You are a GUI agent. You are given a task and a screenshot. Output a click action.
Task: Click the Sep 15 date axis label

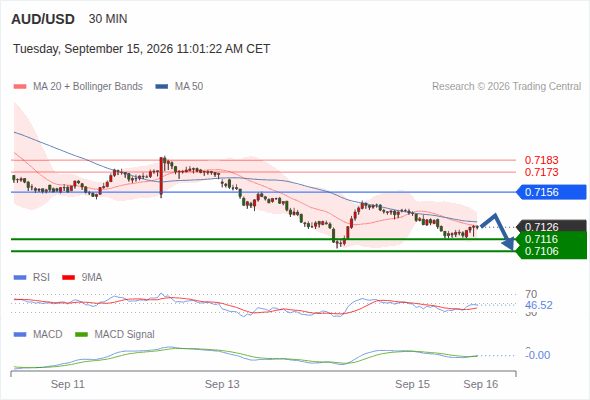pos(412,384)
